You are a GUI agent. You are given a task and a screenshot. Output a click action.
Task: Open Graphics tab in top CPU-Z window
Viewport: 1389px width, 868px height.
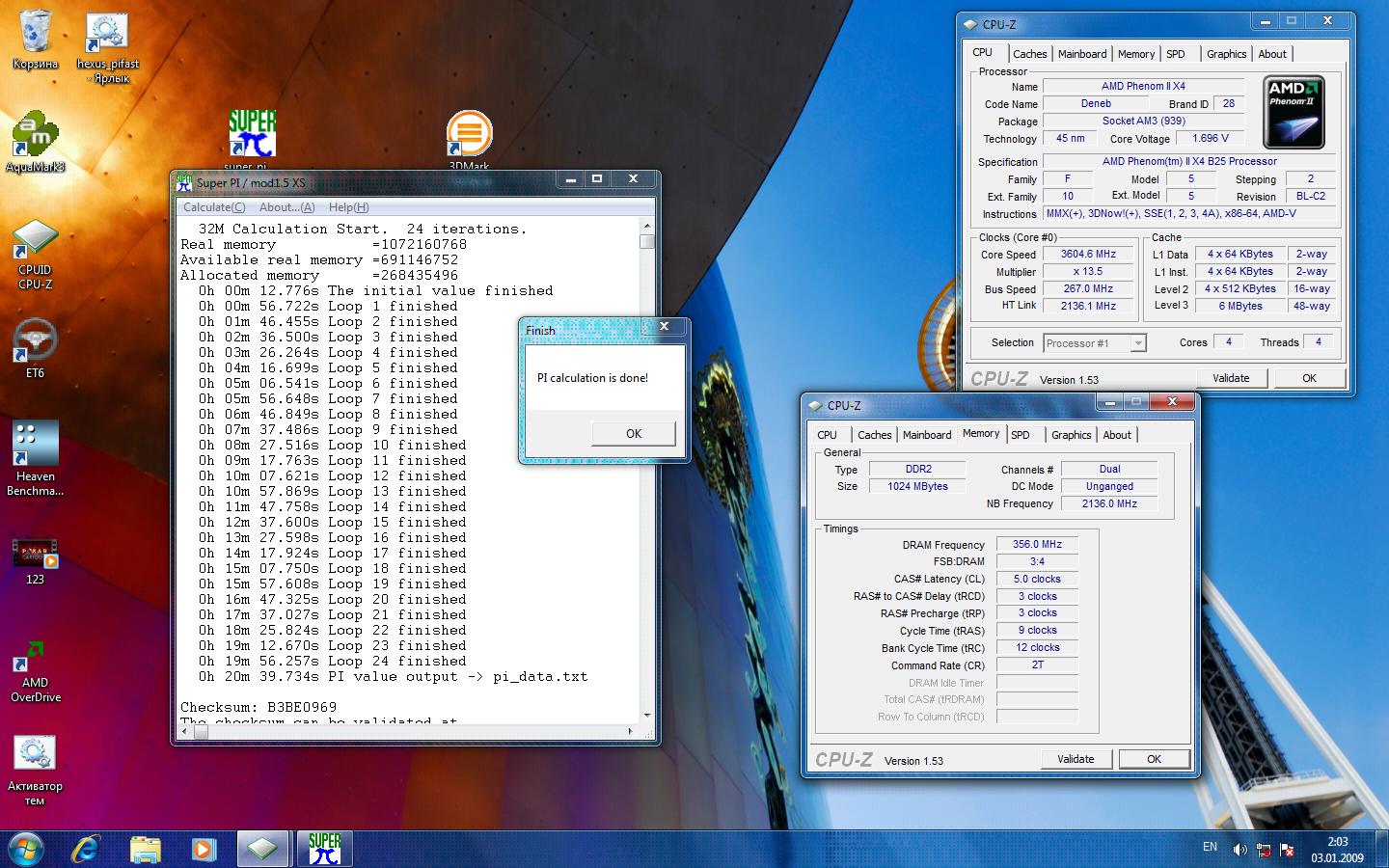click(x=1227, y=54)
